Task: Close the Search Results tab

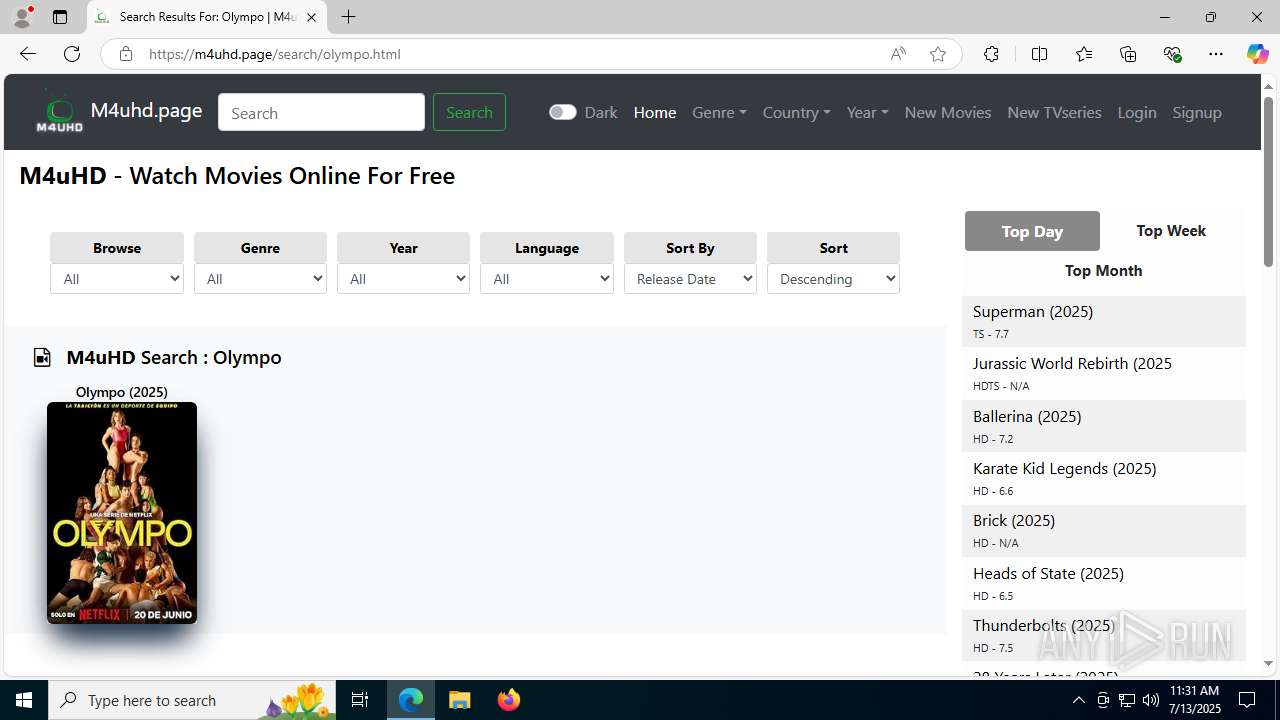Action: 311,17
